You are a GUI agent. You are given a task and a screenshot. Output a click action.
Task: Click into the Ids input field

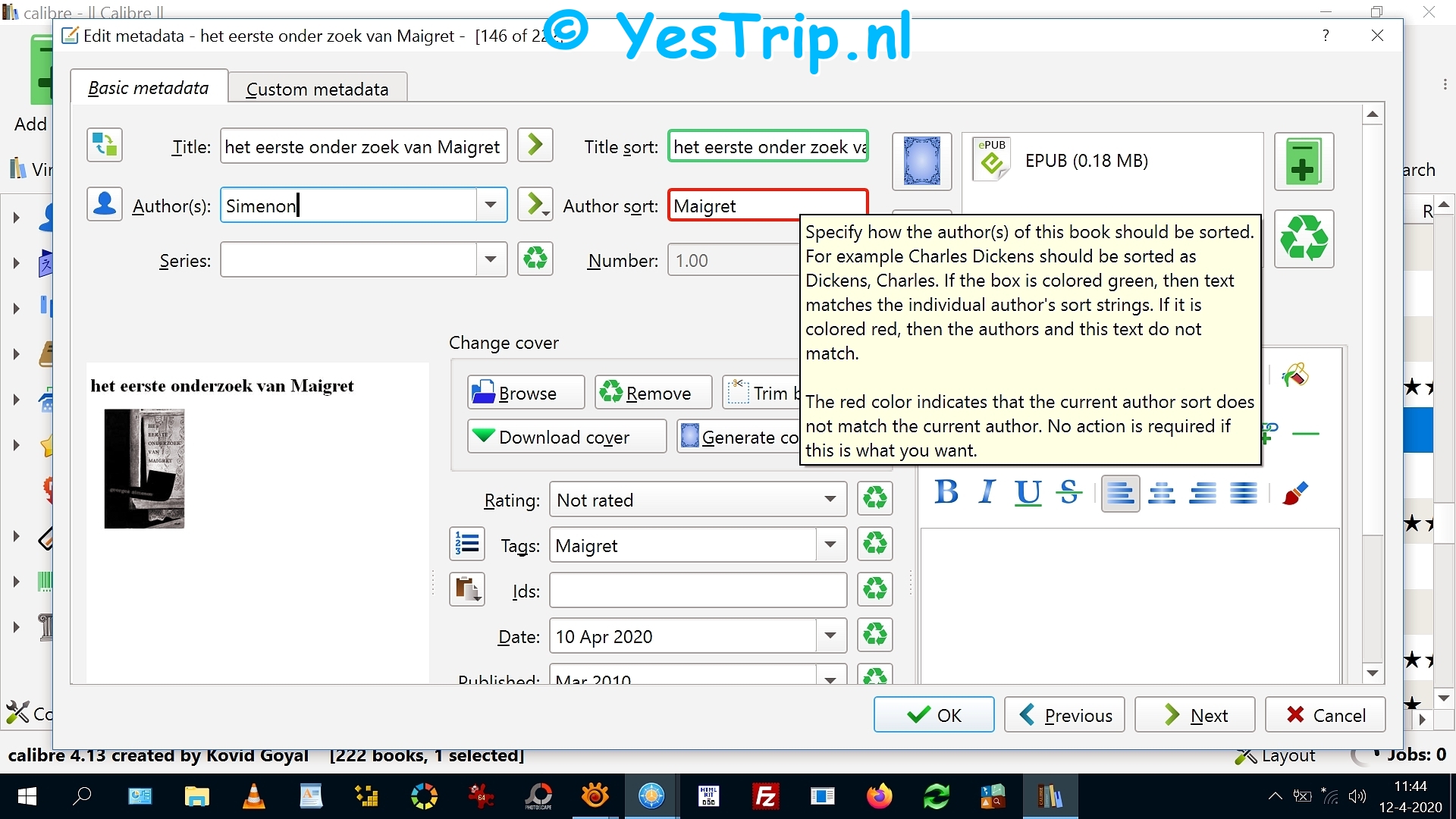[x=697, y=590]
